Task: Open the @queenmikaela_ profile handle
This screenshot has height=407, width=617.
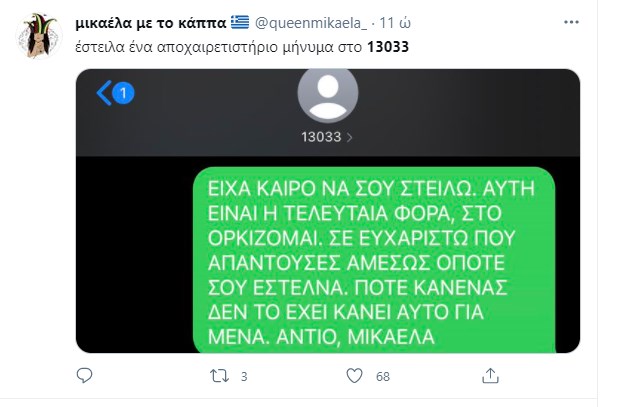Action: click(x=311, y=23)
